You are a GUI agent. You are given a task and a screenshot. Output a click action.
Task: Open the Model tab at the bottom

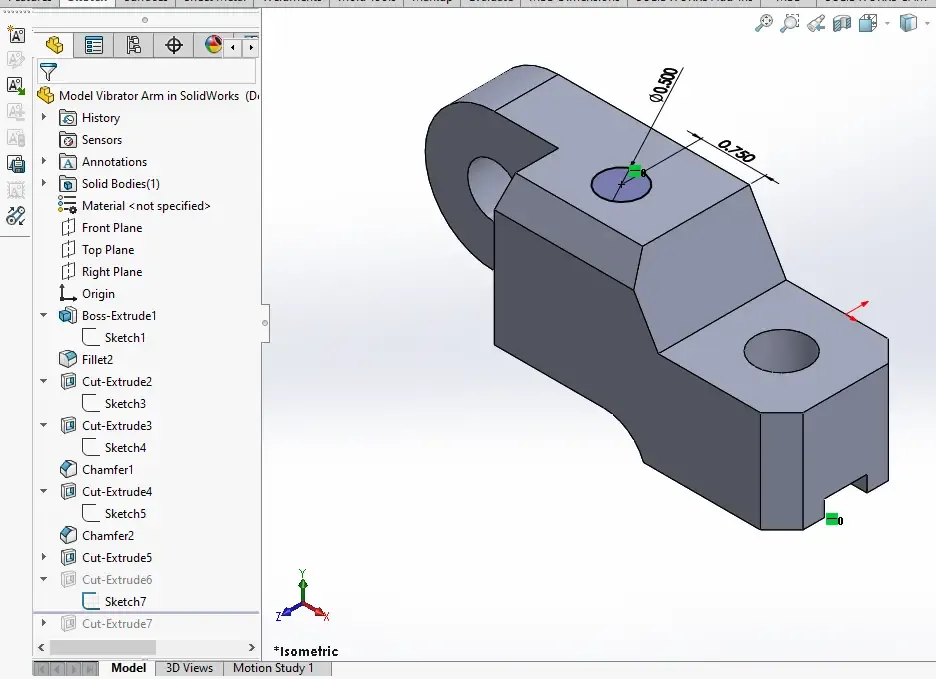click(128, 668)
